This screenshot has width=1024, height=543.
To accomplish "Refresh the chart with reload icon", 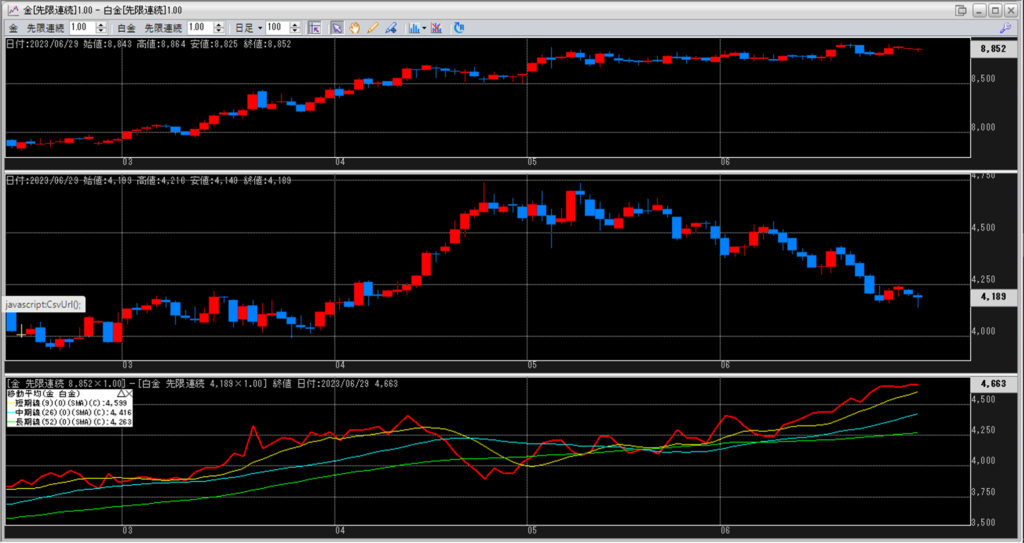I will click(458, 27).
